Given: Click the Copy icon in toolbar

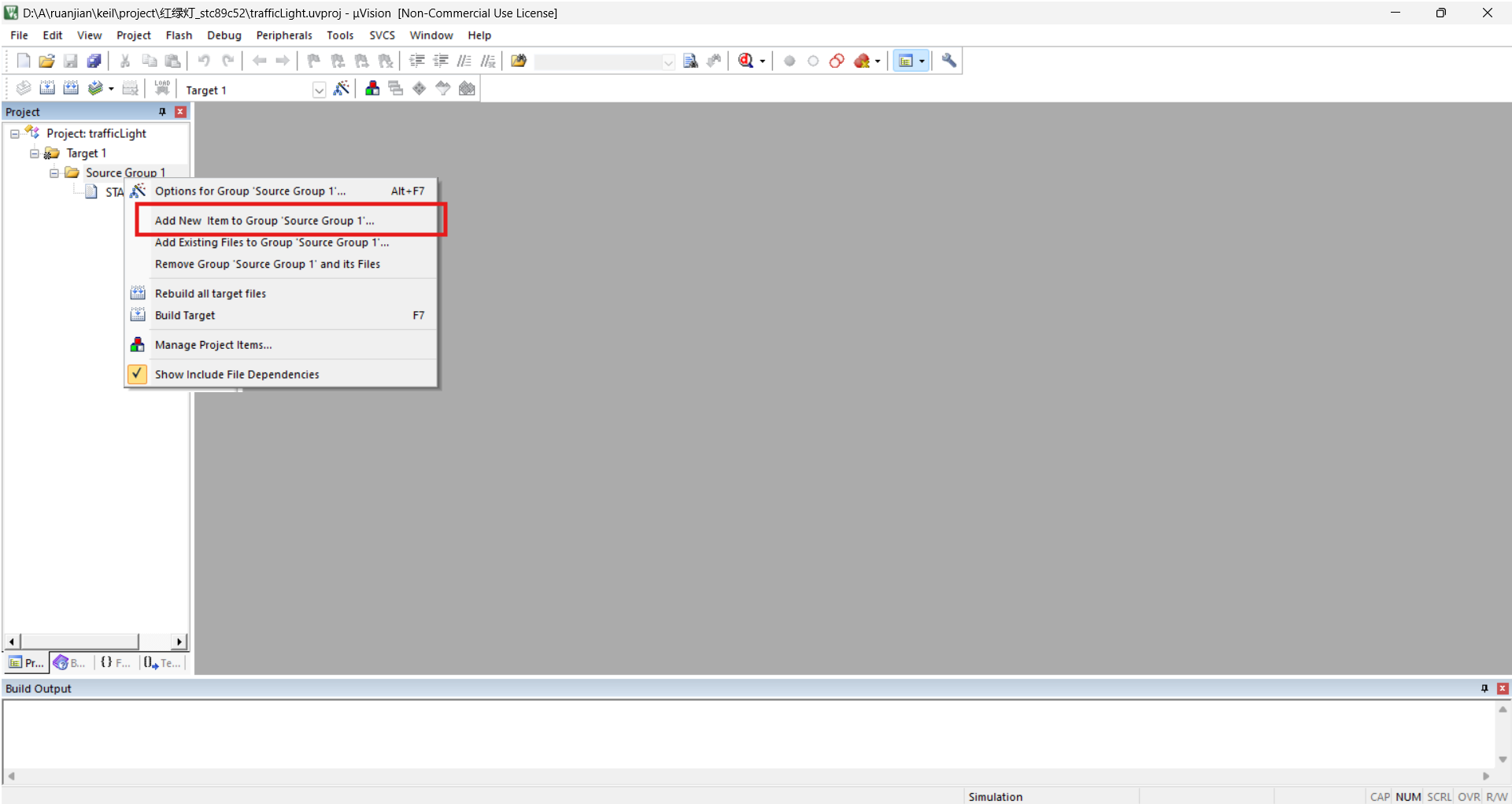Looking at the screenshot, I should tap(149, 61).
